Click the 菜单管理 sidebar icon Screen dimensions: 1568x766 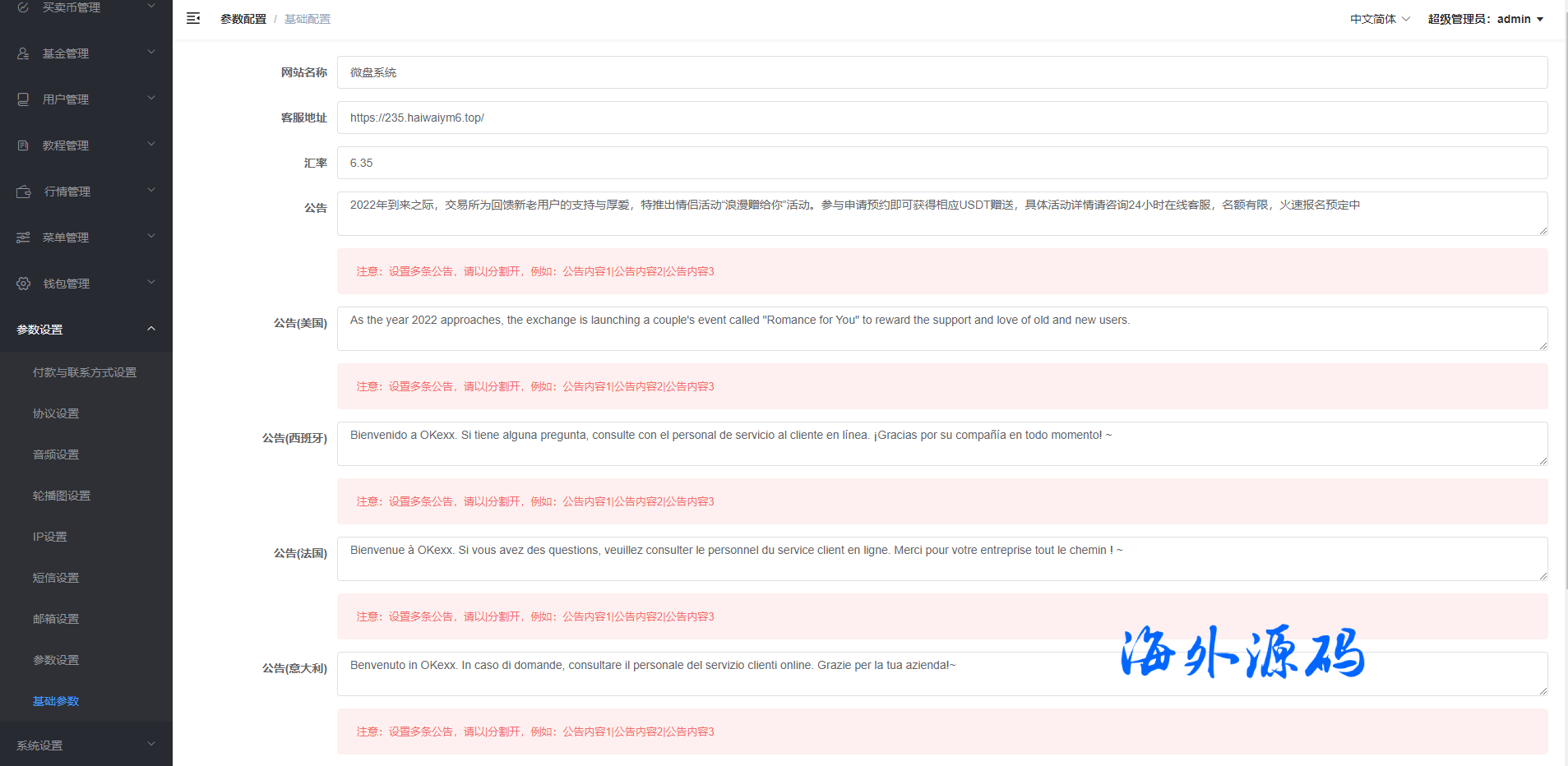(23, 238)
